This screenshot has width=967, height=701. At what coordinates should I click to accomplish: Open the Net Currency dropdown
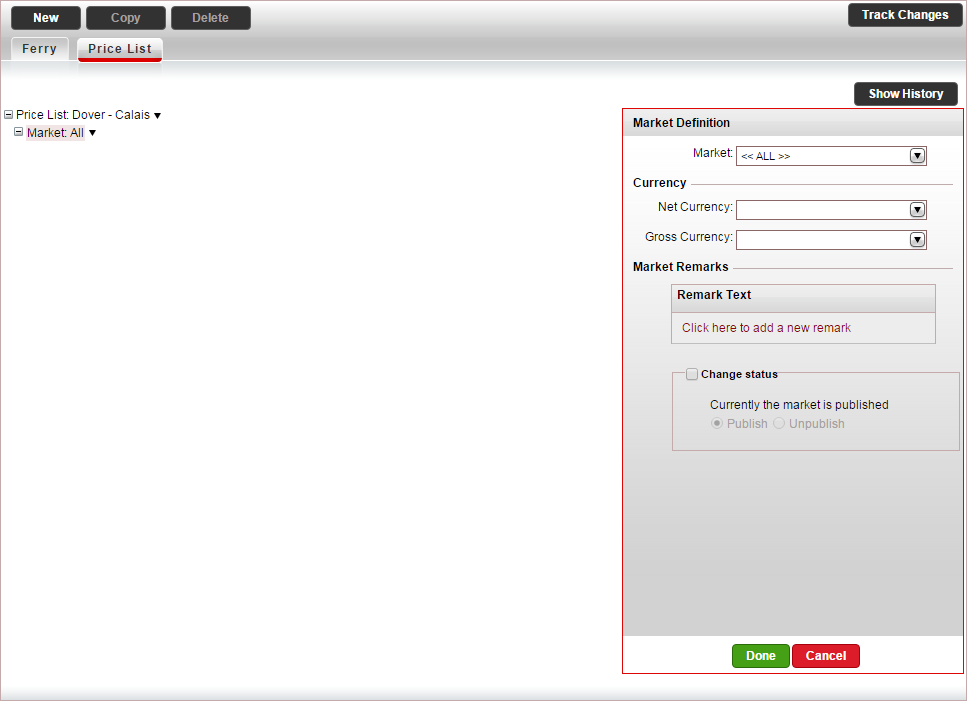pos(831,210)
